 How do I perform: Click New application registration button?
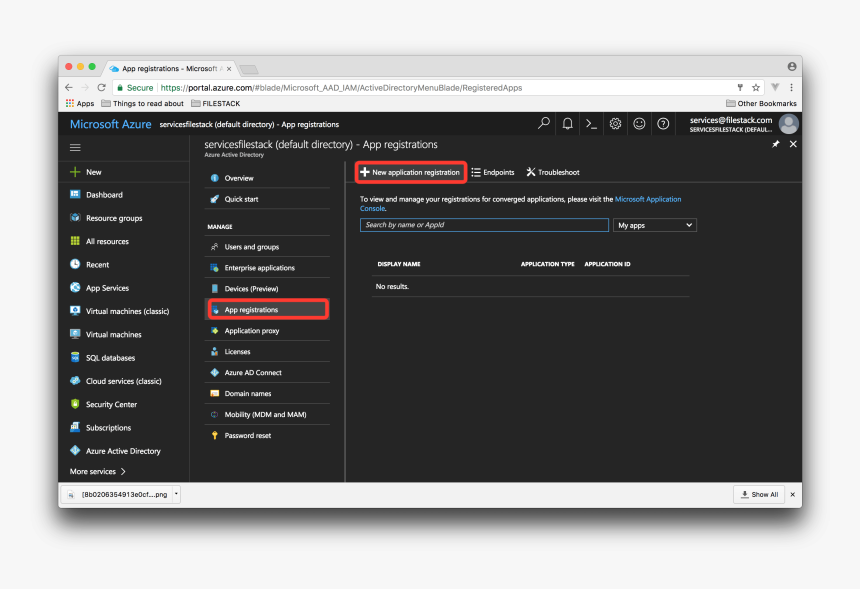(410, 172)
